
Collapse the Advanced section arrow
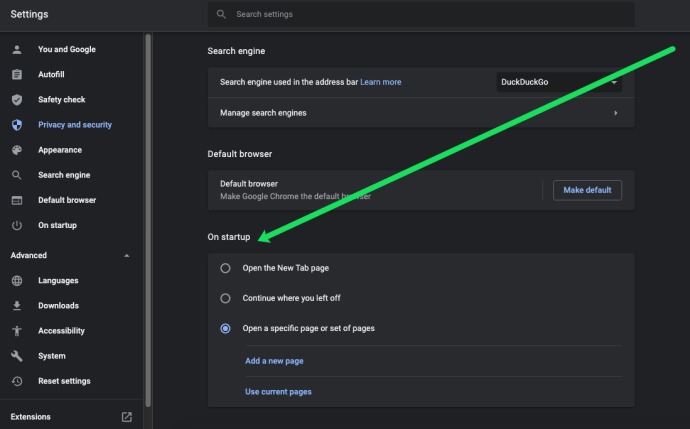127,256
